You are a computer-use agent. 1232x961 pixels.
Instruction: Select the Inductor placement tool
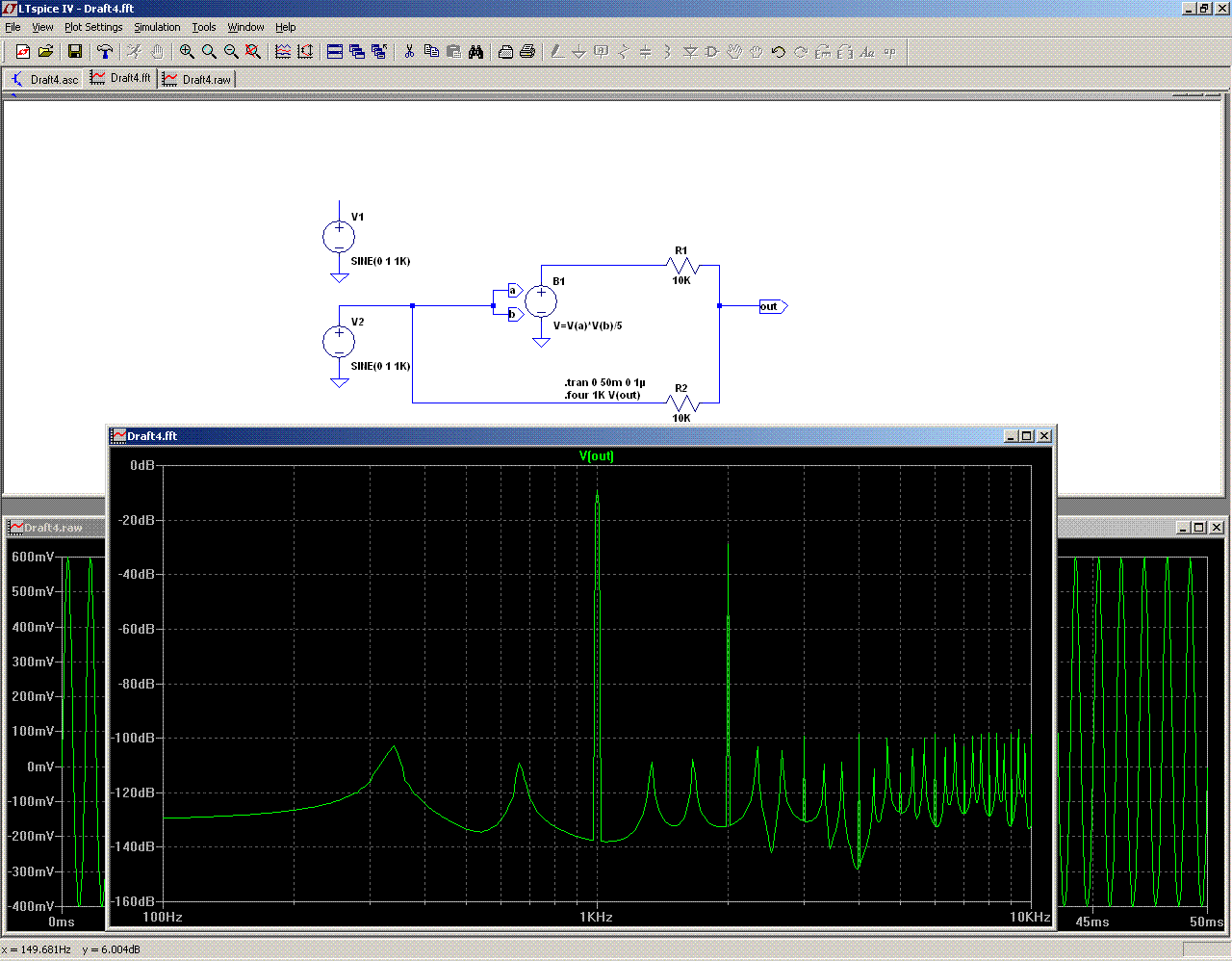pos(668,52)
